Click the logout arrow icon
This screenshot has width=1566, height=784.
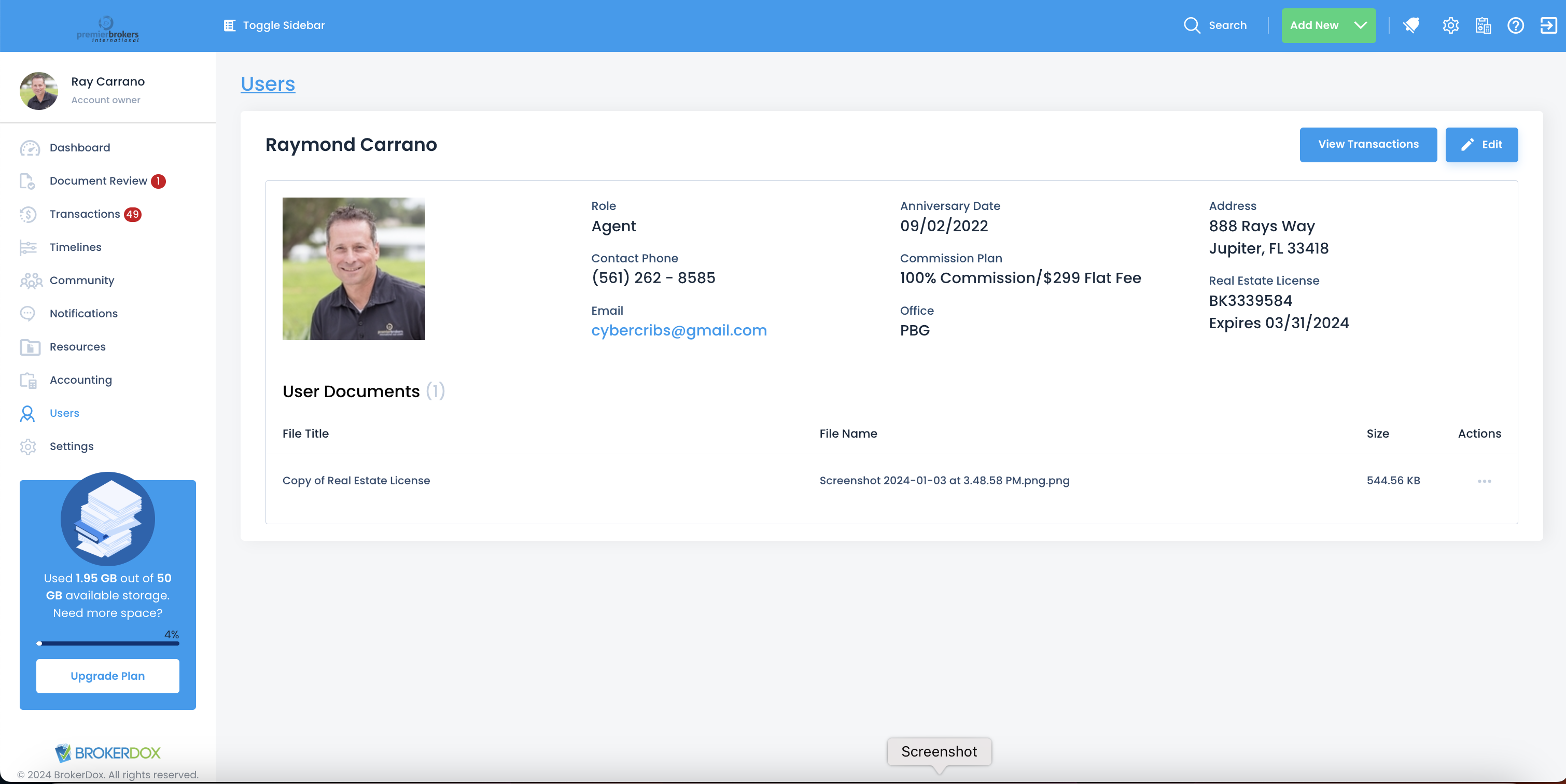[x=1548, y=25]
